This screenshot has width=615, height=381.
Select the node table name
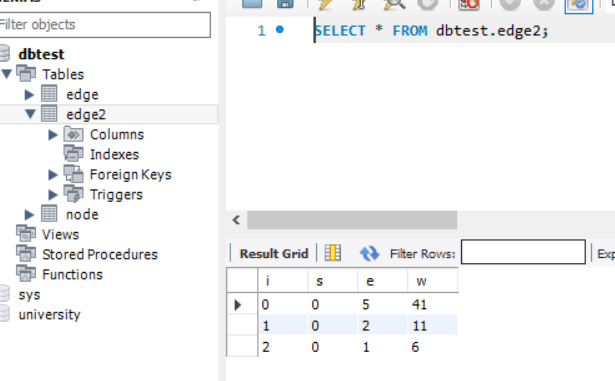coord(82,215)
